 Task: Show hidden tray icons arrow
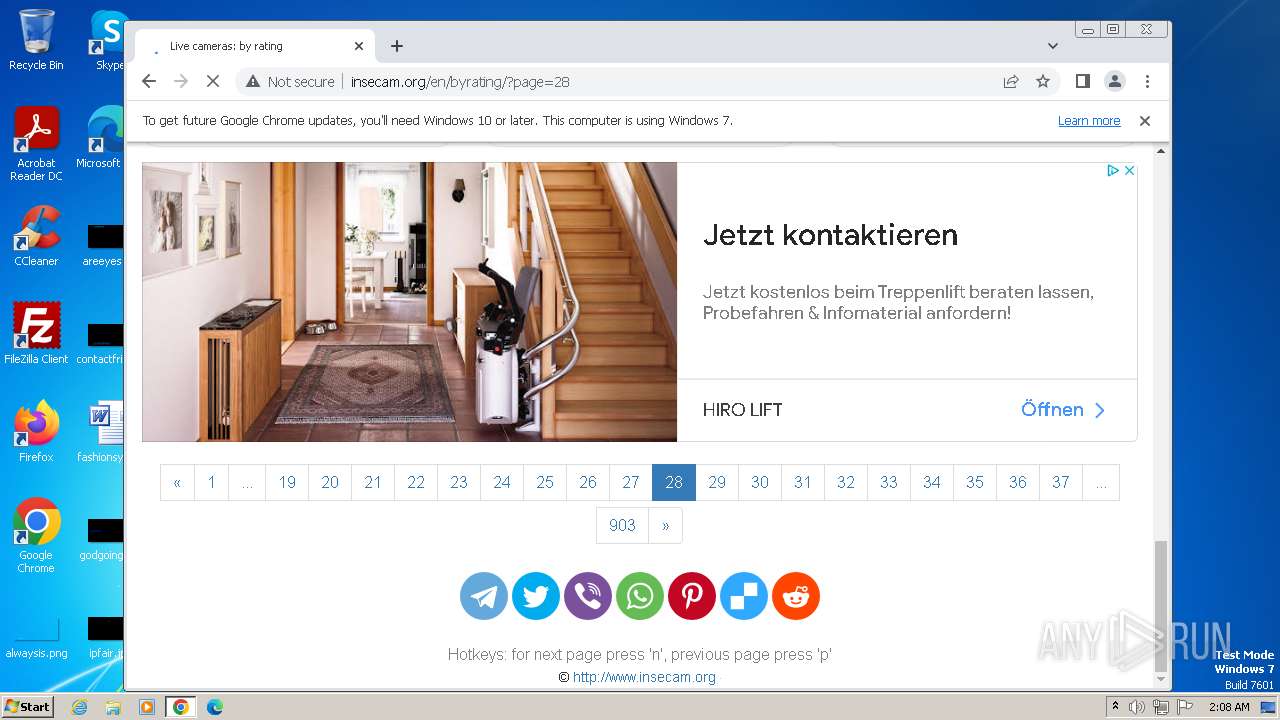pos(1115,707)
